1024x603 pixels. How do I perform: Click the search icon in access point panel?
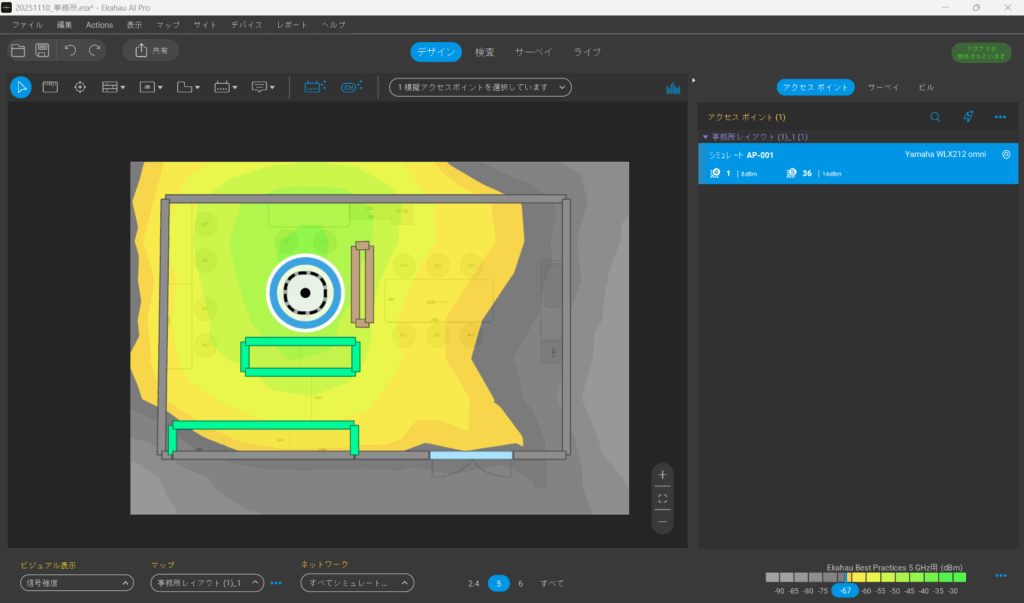click(935, 117)
